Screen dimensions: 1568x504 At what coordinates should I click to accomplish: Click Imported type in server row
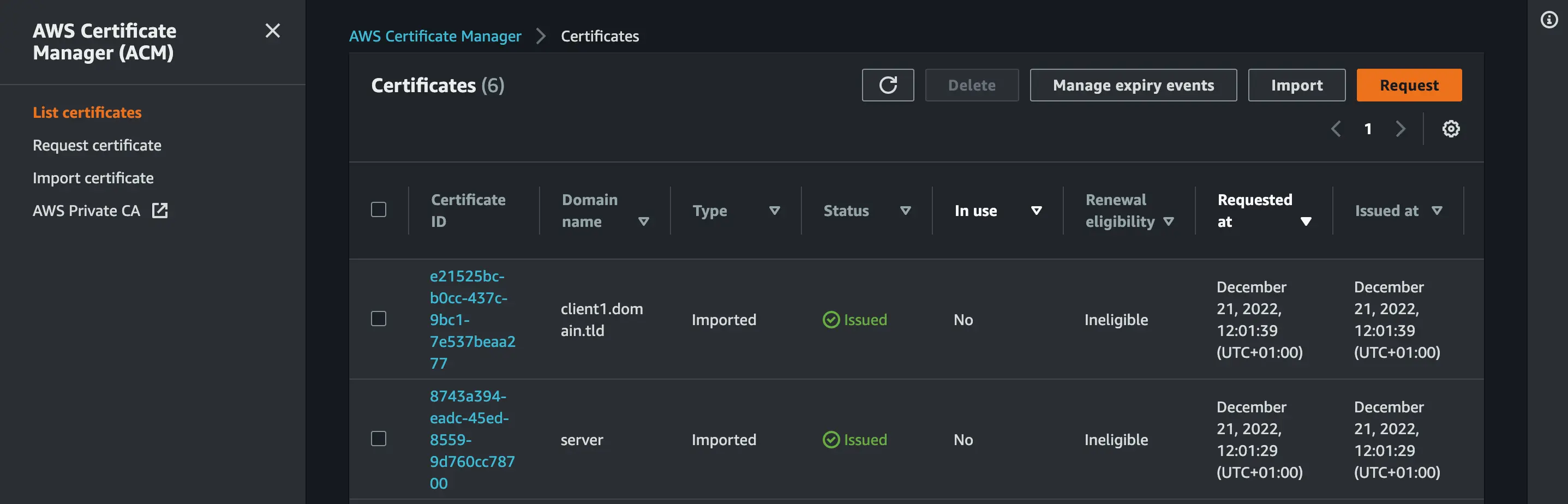[x=724, y=440]
